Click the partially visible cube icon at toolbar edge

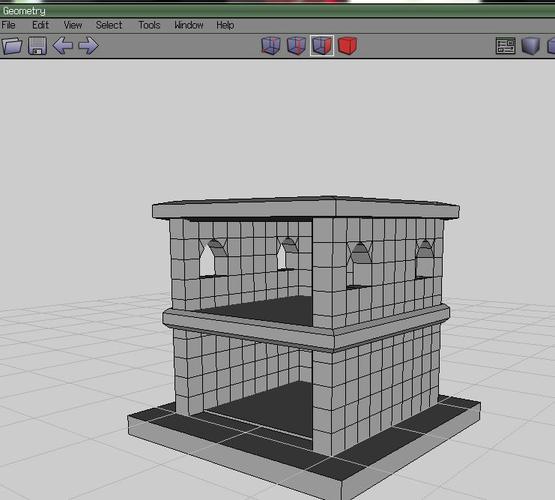551,46
